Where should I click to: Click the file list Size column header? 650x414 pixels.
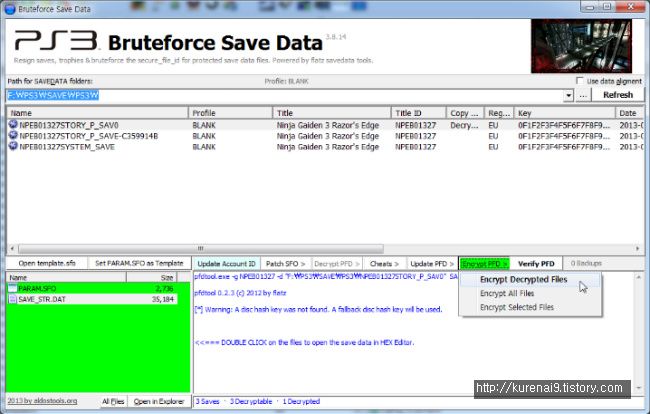pos(152,278)
